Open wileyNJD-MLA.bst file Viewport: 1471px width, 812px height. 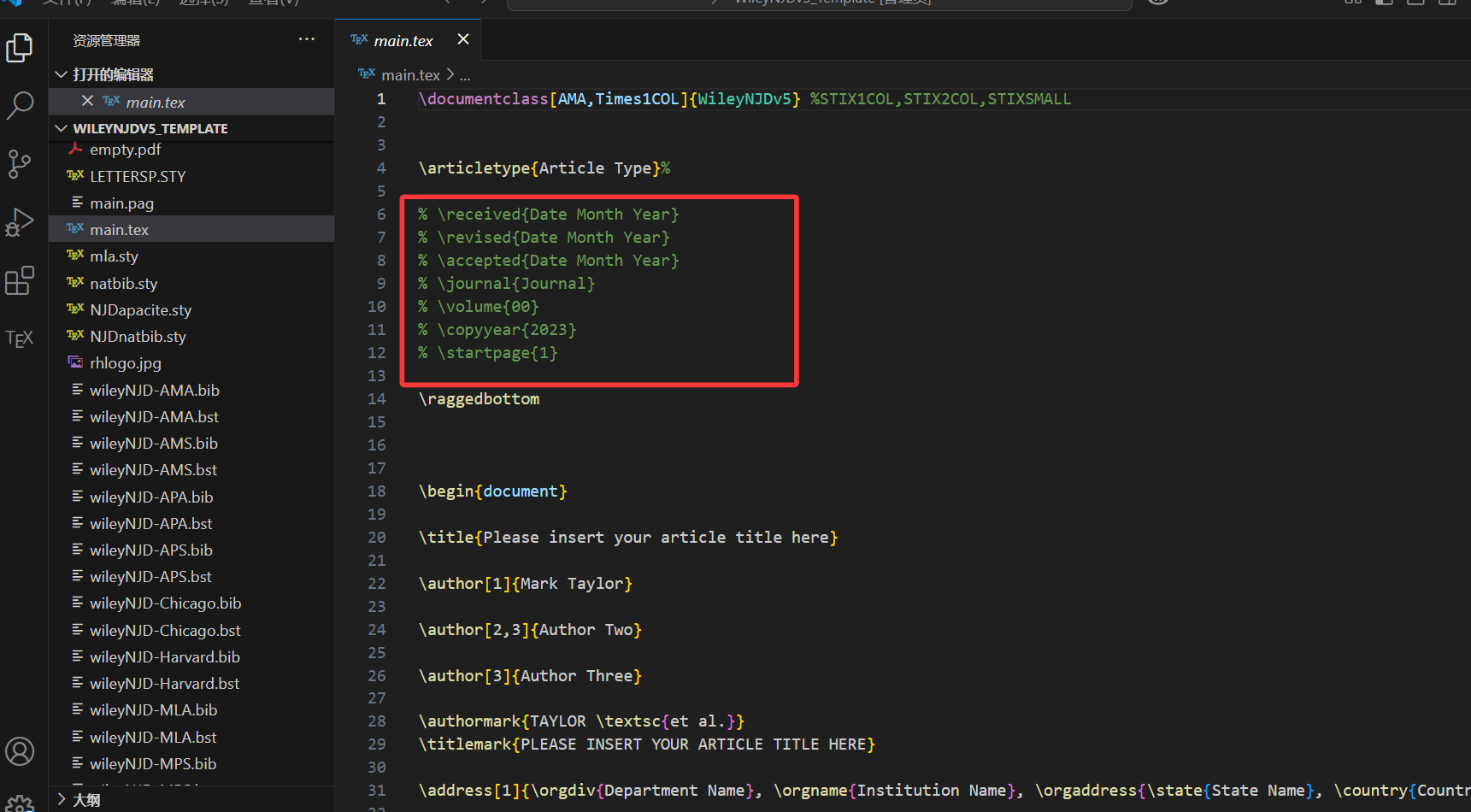191,737
